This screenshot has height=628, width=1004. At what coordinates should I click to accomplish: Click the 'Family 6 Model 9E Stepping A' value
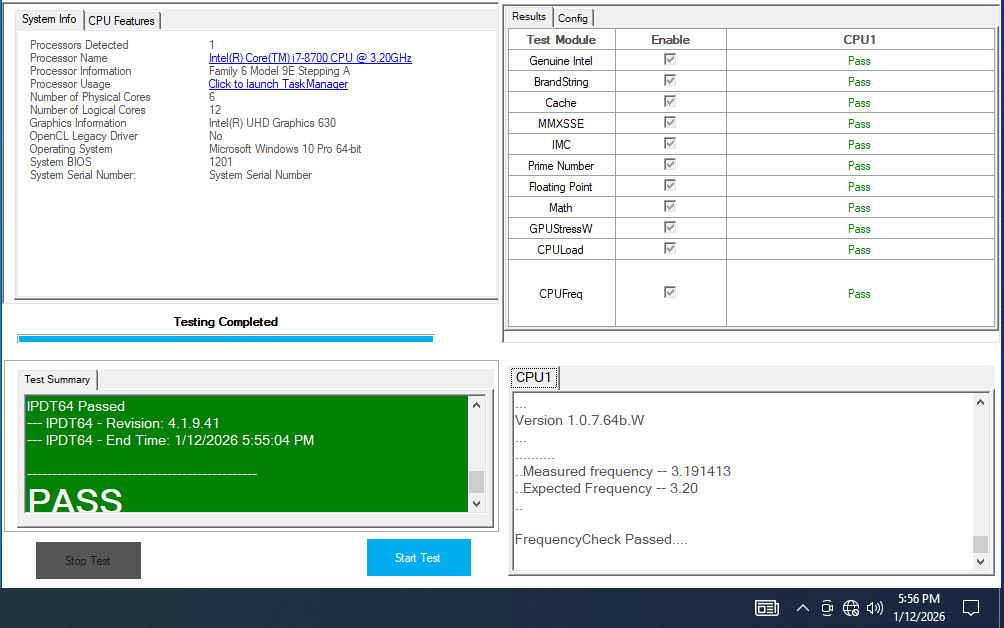(x=279, y=71)
